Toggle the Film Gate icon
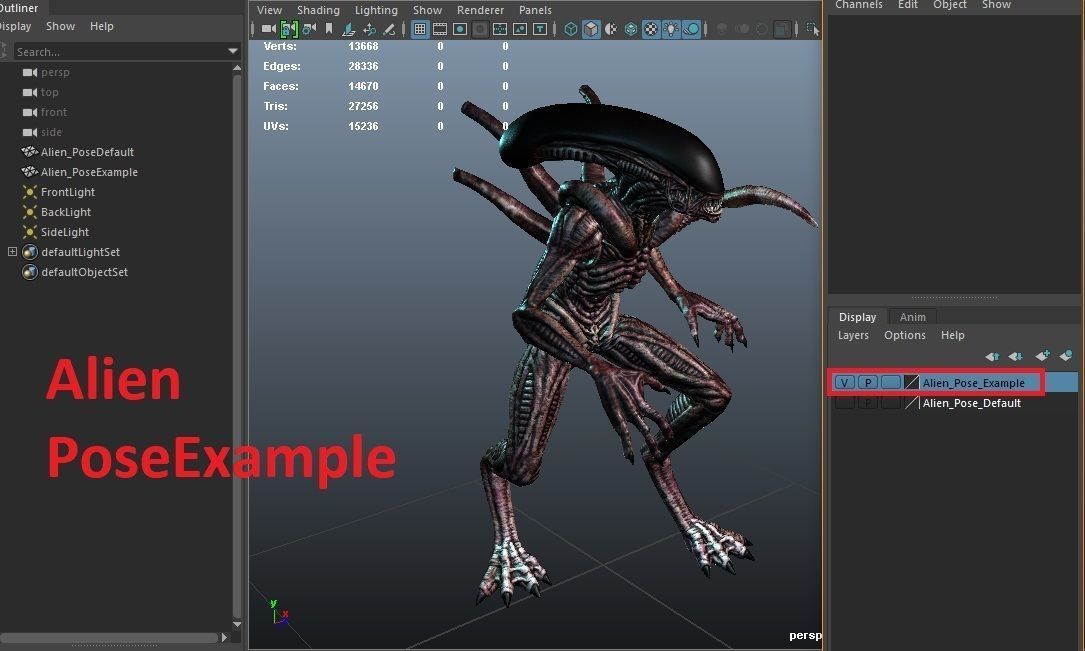 440,29
